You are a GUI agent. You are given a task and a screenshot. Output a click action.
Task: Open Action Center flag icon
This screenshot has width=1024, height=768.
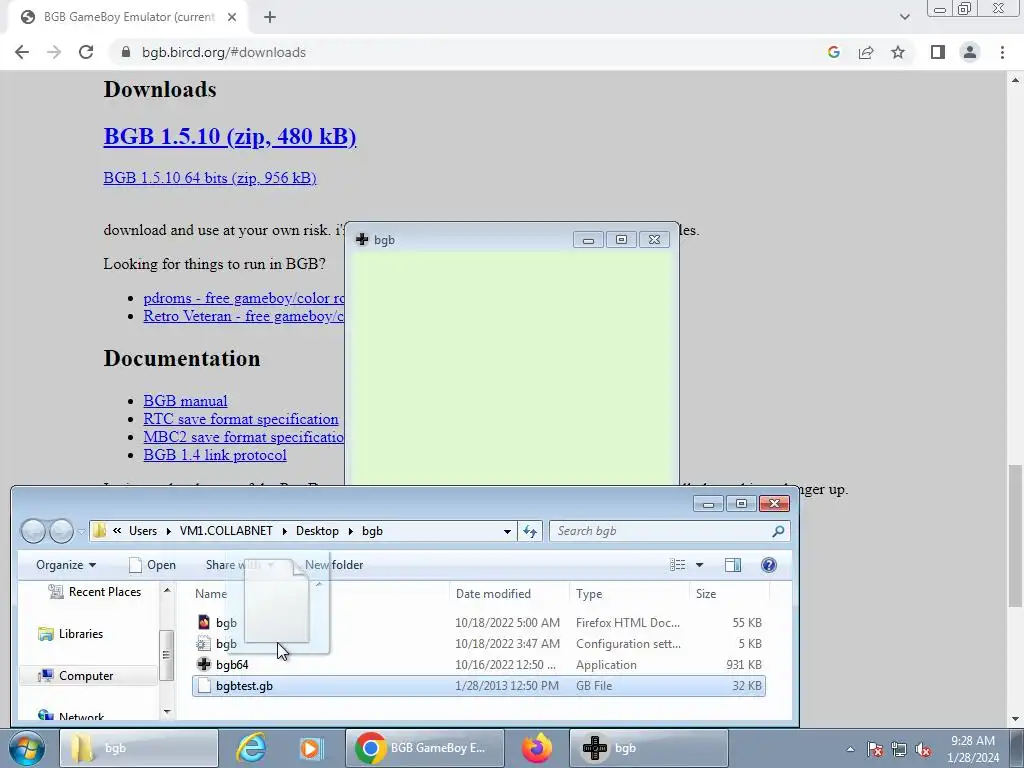point(875,749)
